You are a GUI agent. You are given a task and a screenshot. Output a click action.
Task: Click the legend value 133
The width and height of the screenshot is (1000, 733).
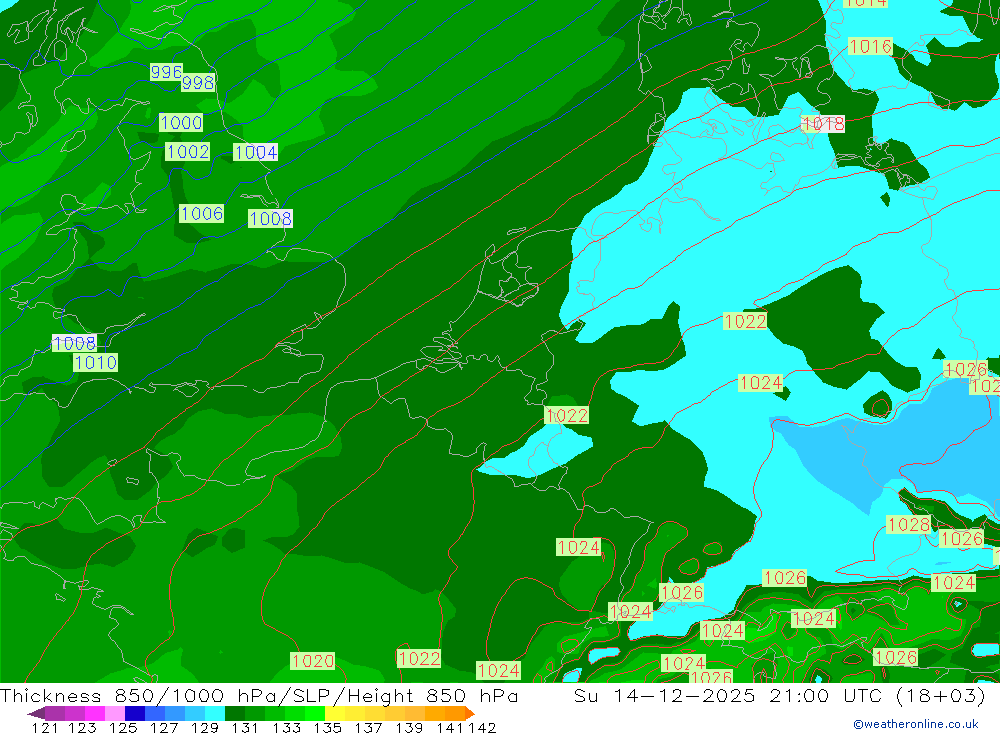[286, 728]
